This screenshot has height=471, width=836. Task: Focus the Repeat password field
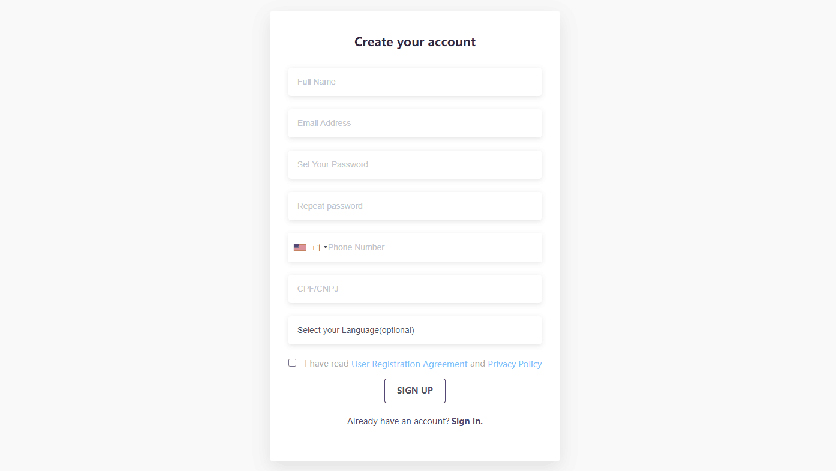click(x=414, y=206)
